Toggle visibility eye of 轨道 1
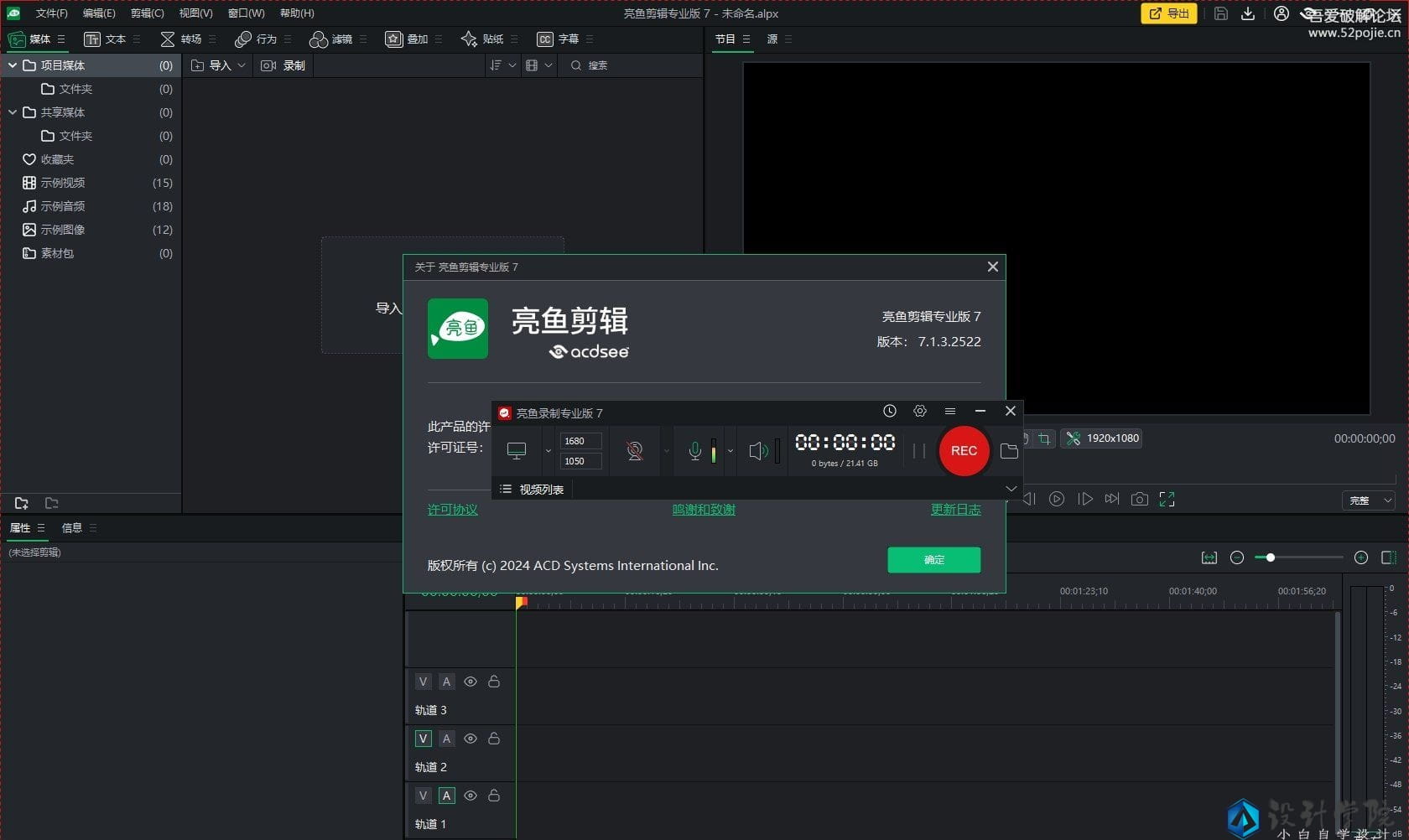Viewport: 1409px width, 840px height. (x=471, y=796)
